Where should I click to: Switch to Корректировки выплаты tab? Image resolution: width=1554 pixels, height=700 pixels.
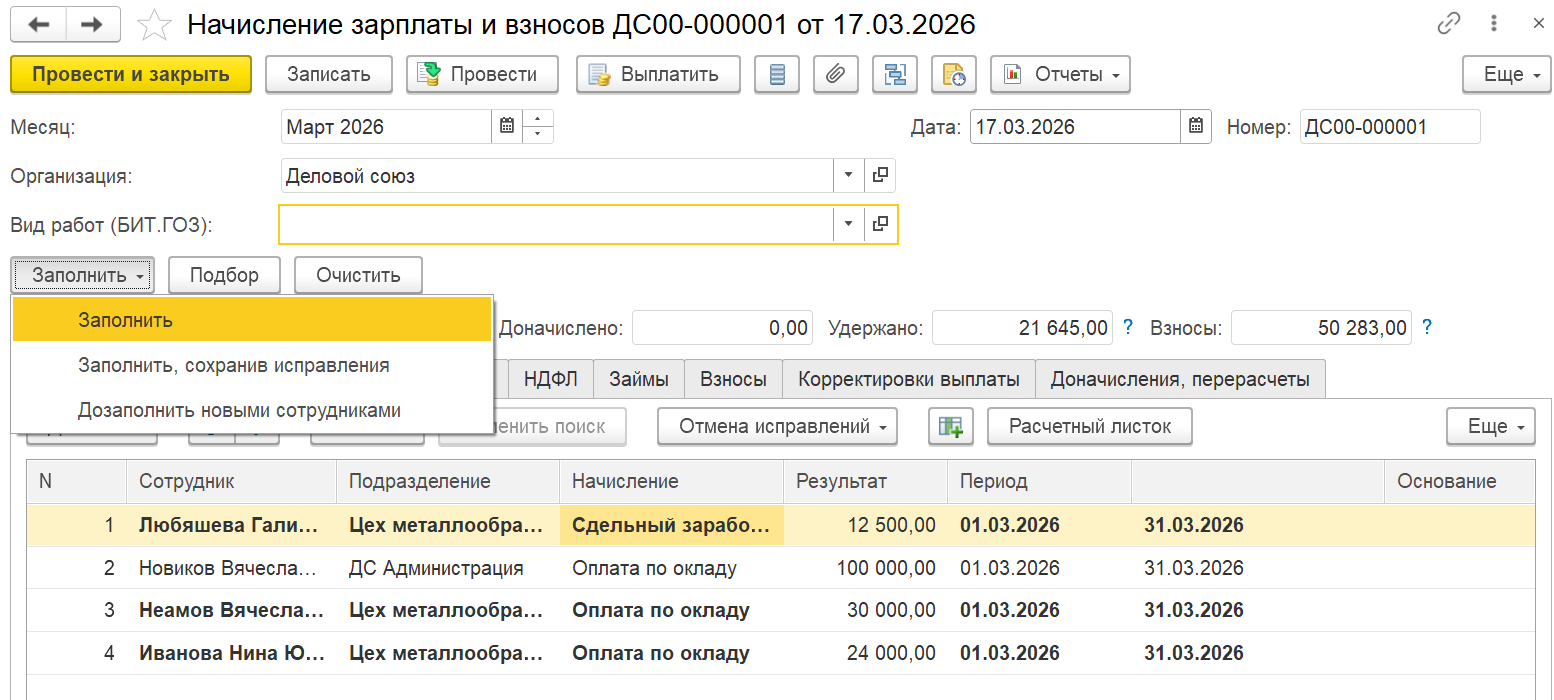point(908,379)
